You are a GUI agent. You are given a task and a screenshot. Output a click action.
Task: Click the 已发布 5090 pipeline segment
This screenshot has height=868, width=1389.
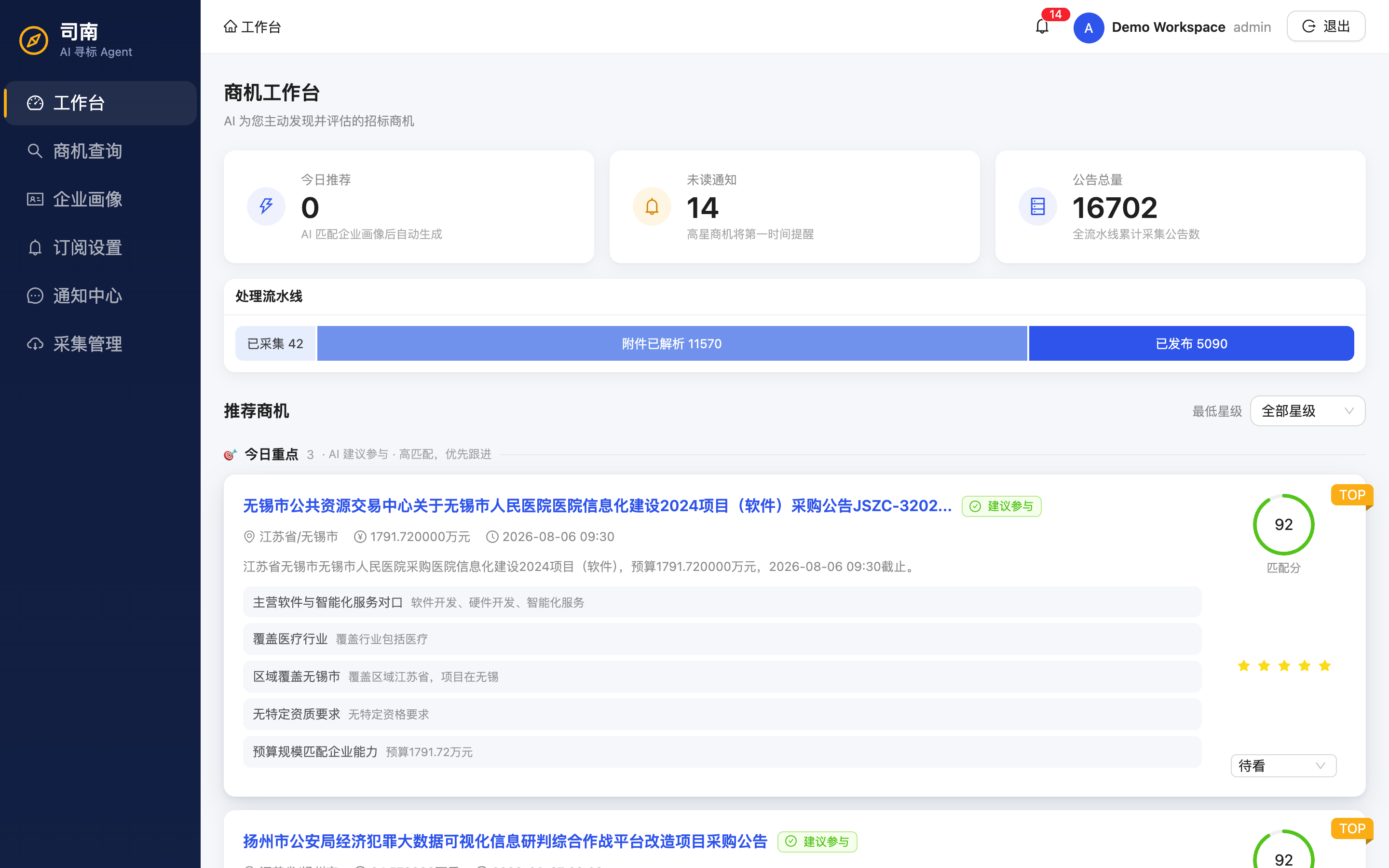(1192, 343)
